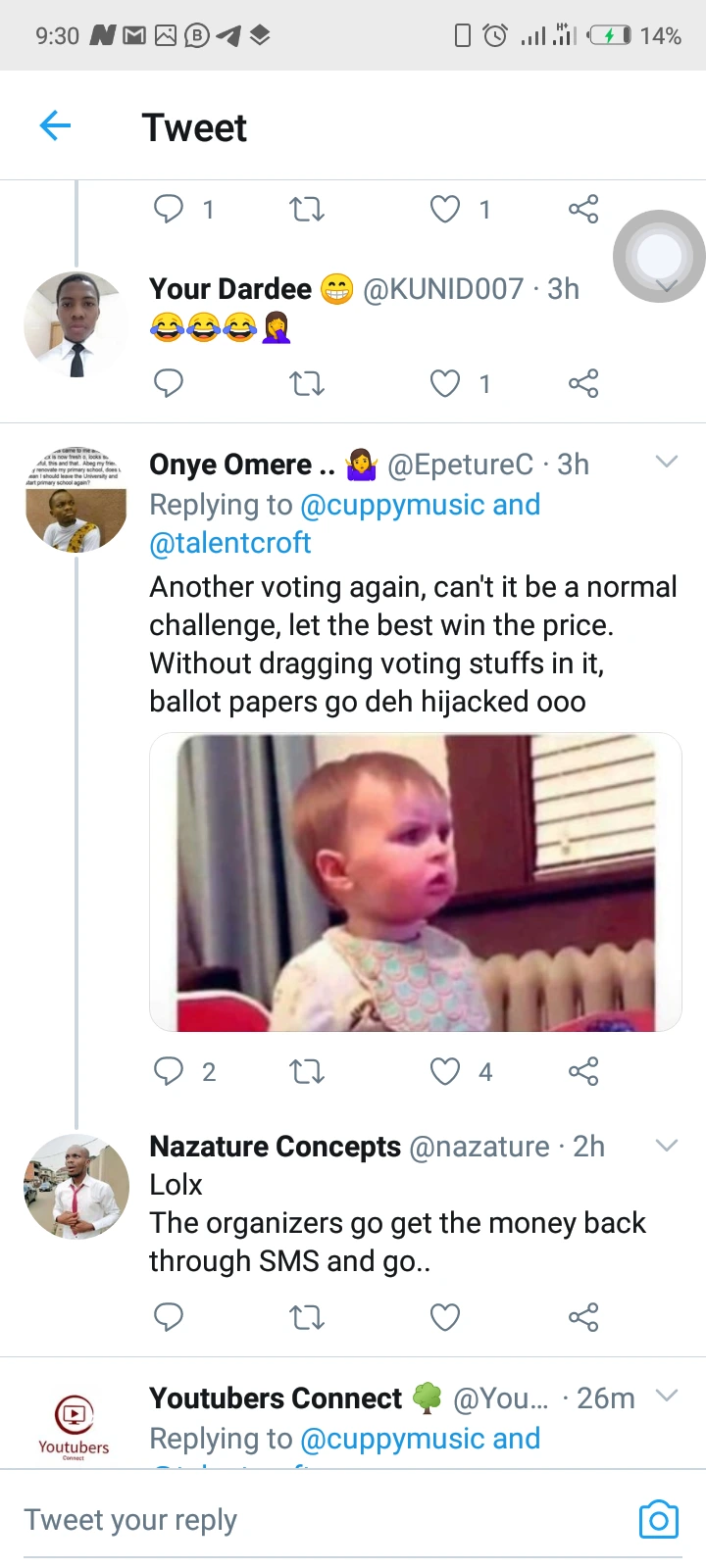Retweet Onye Omere's voting tweet
Viewport: 706px width, 1568px height.
pyautogui.click(x=307, y=1071)
